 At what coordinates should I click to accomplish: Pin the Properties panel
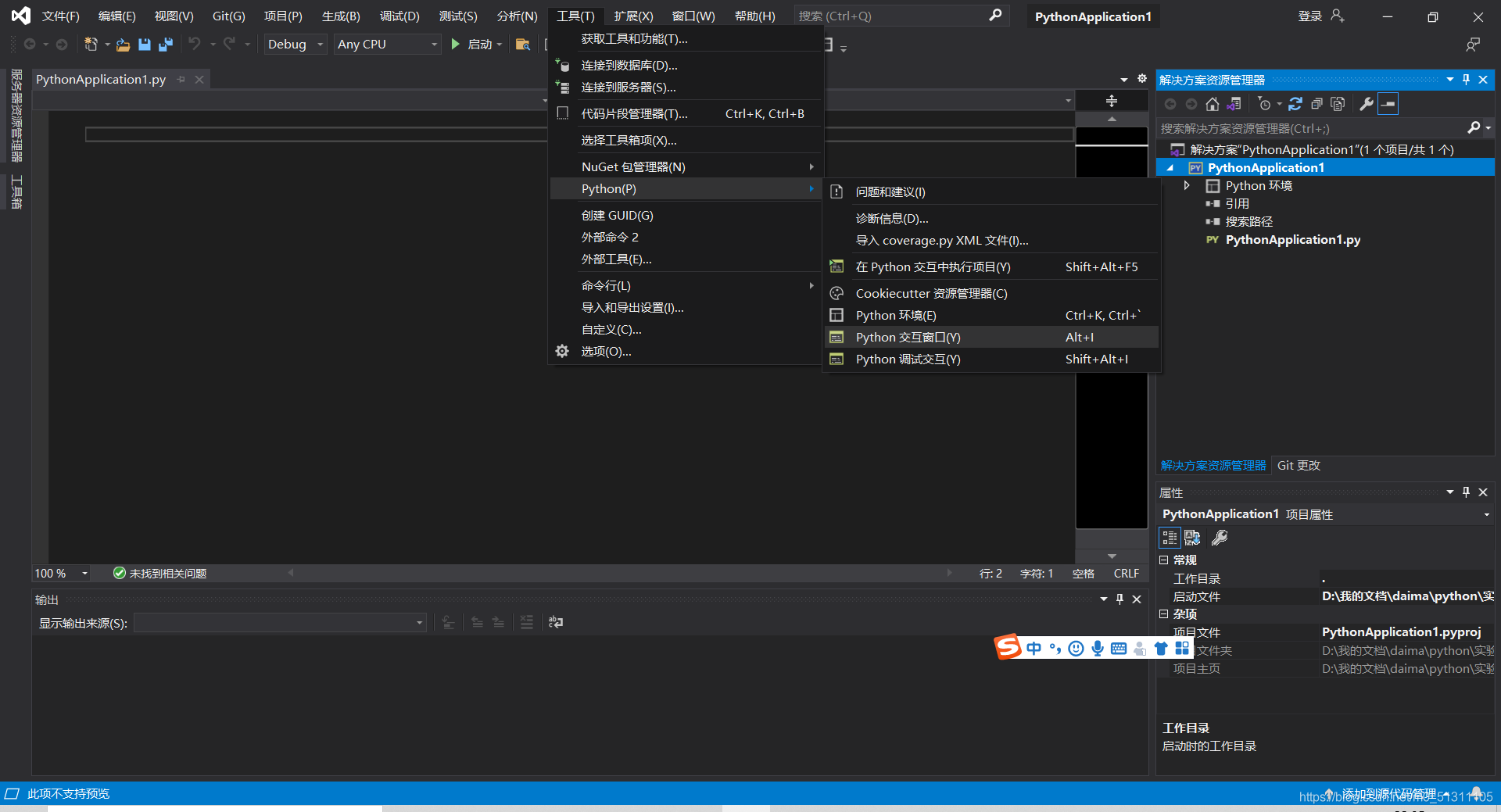point(1466,492)
